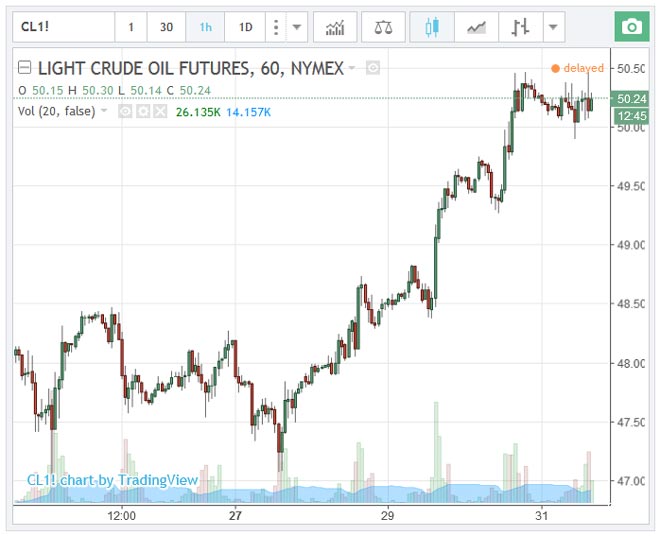Open the CL1! chart by TradingView link
This screenshot has height=536, width=660.
pos(112,480)
